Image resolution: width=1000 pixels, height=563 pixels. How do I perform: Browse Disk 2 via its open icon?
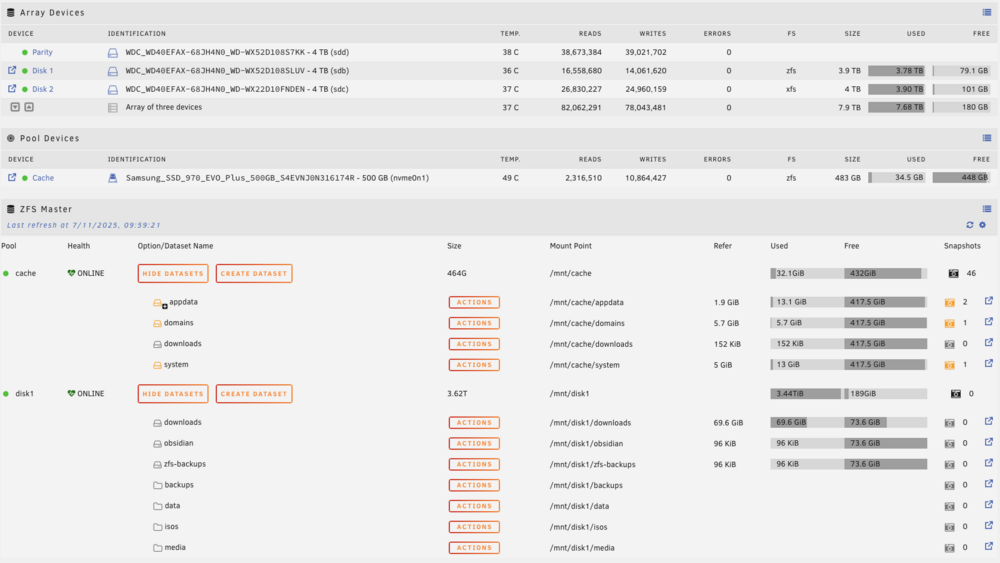coord(12,89)
